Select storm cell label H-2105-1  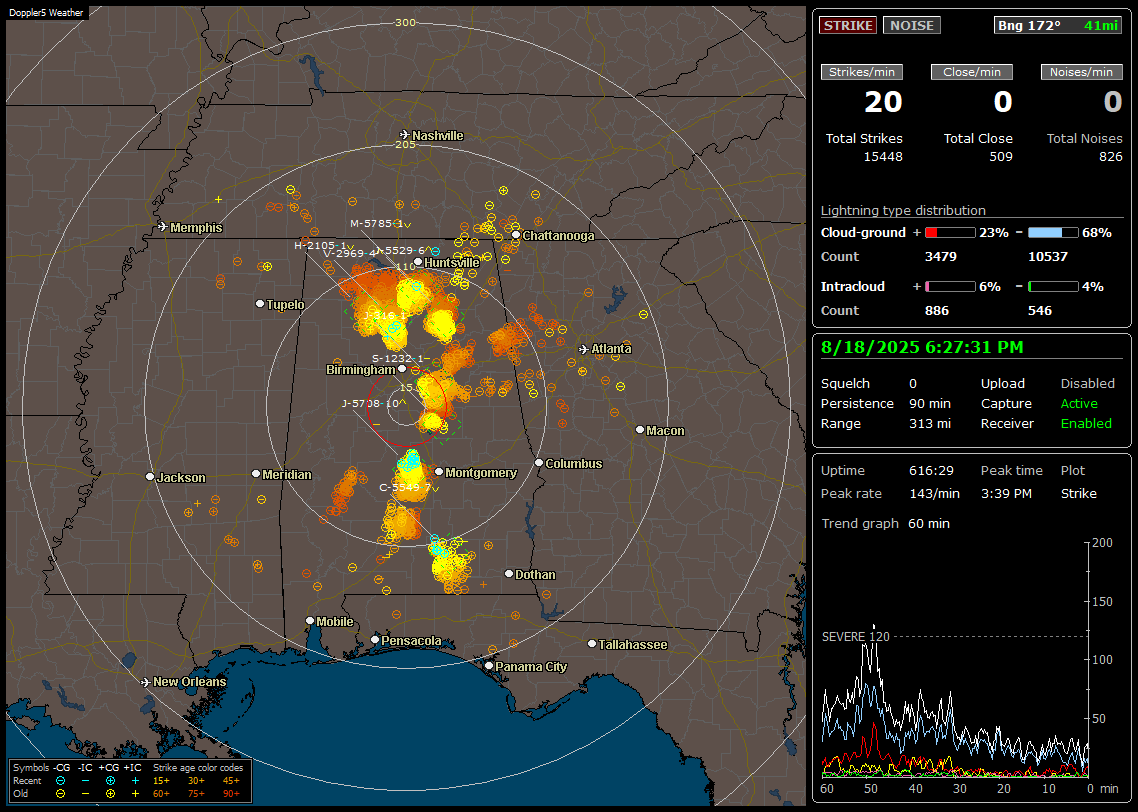(320, 245)
